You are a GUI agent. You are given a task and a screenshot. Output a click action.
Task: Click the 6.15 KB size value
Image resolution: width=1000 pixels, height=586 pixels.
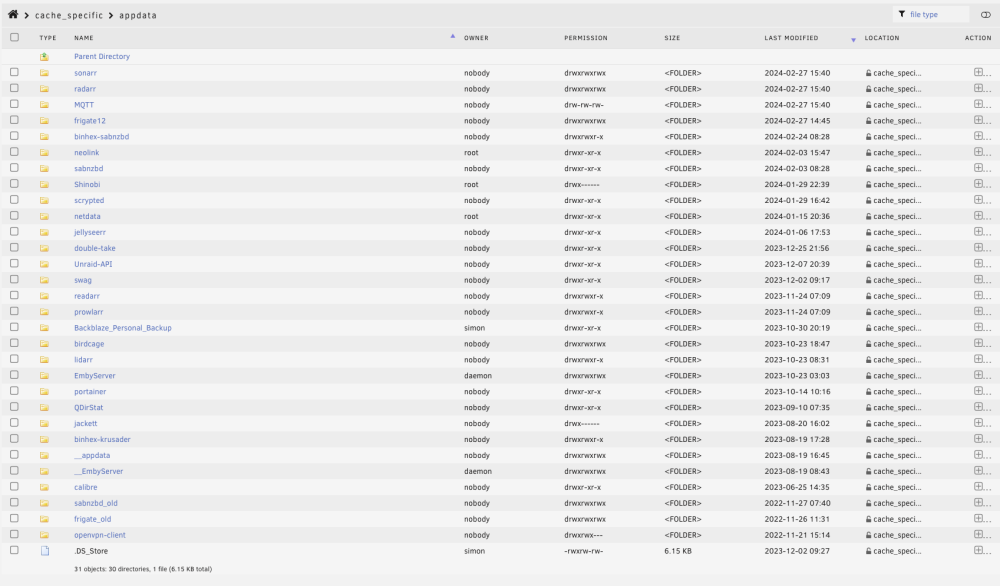(x=678, y=551)
